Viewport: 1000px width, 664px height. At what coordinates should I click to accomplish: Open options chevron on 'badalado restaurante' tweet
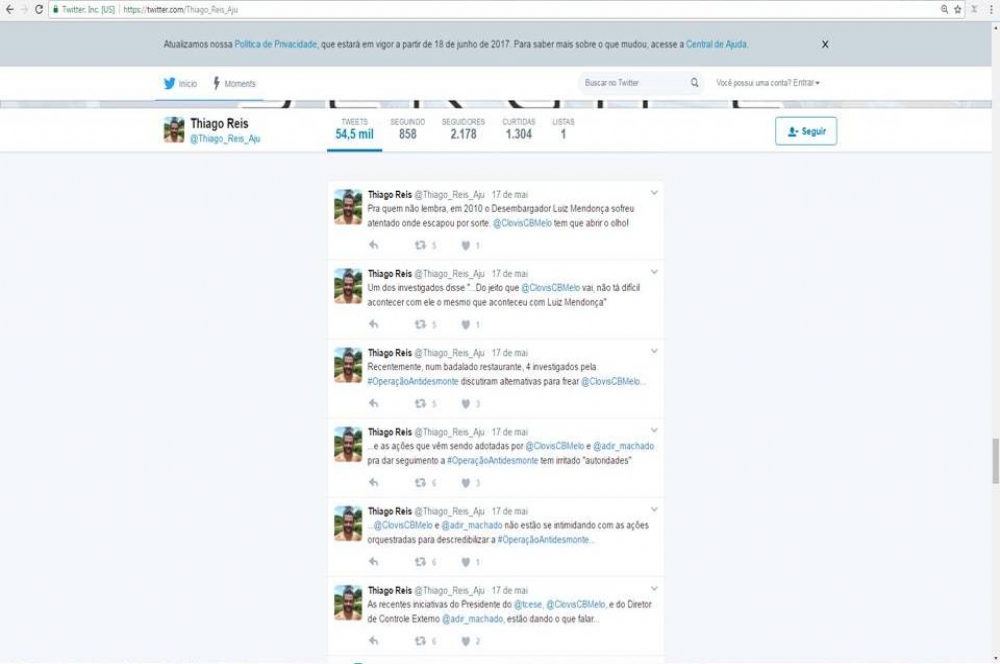654,351
